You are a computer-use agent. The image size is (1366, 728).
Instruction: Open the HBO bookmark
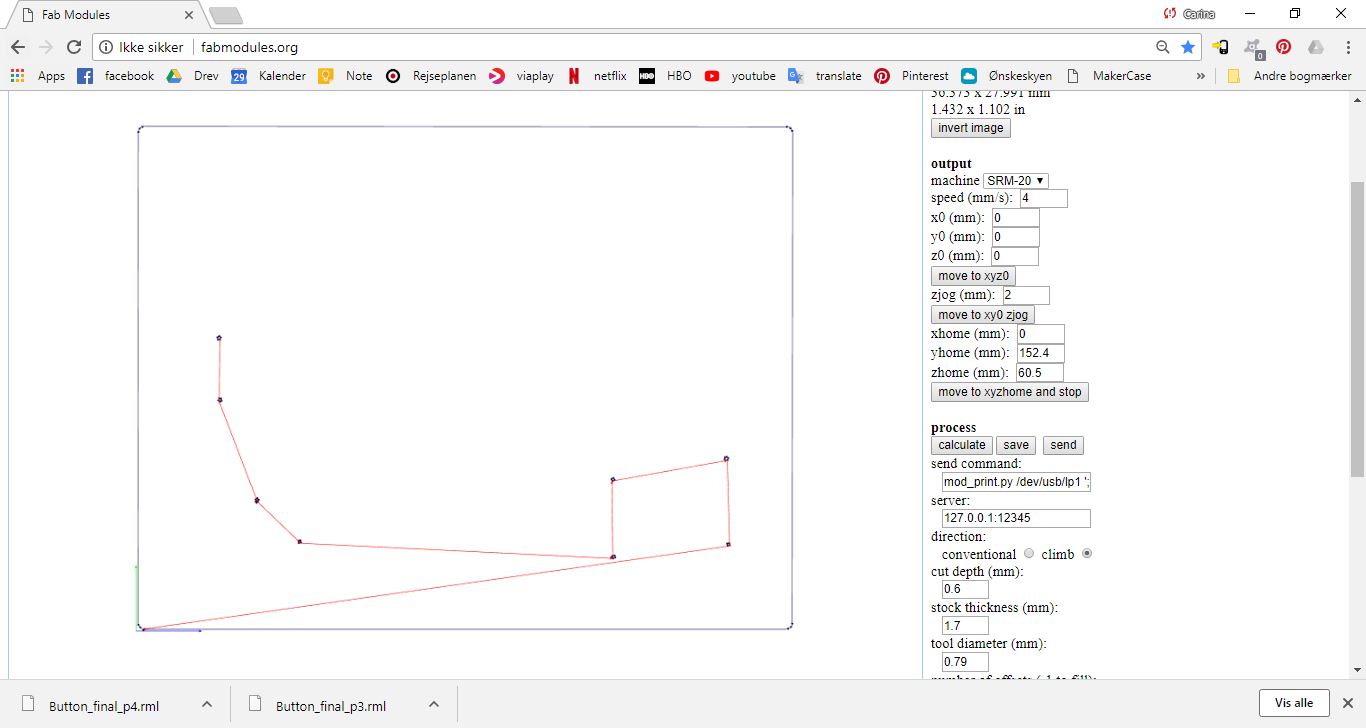665,76
